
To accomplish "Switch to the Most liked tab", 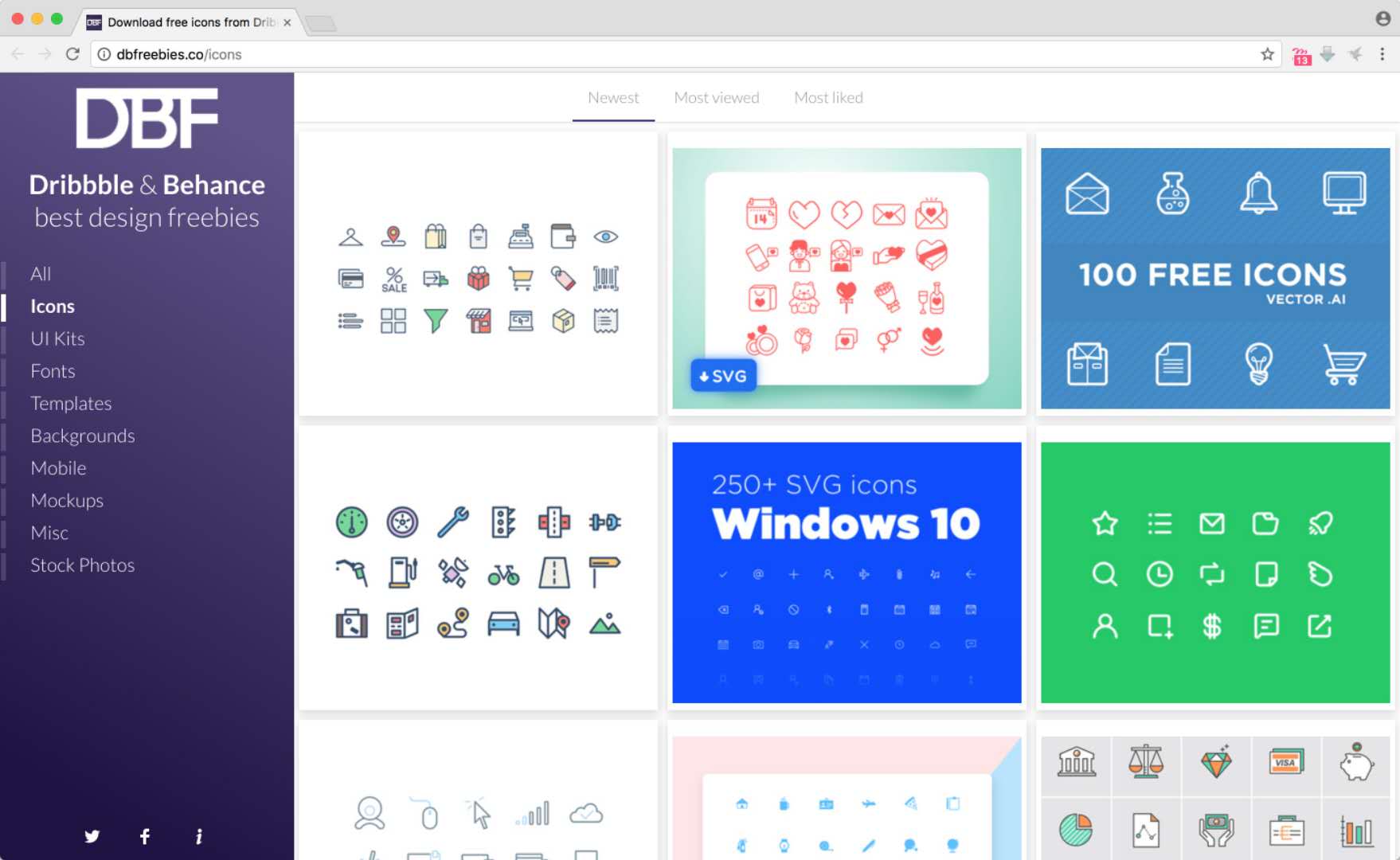I will (x=828, y=98).
